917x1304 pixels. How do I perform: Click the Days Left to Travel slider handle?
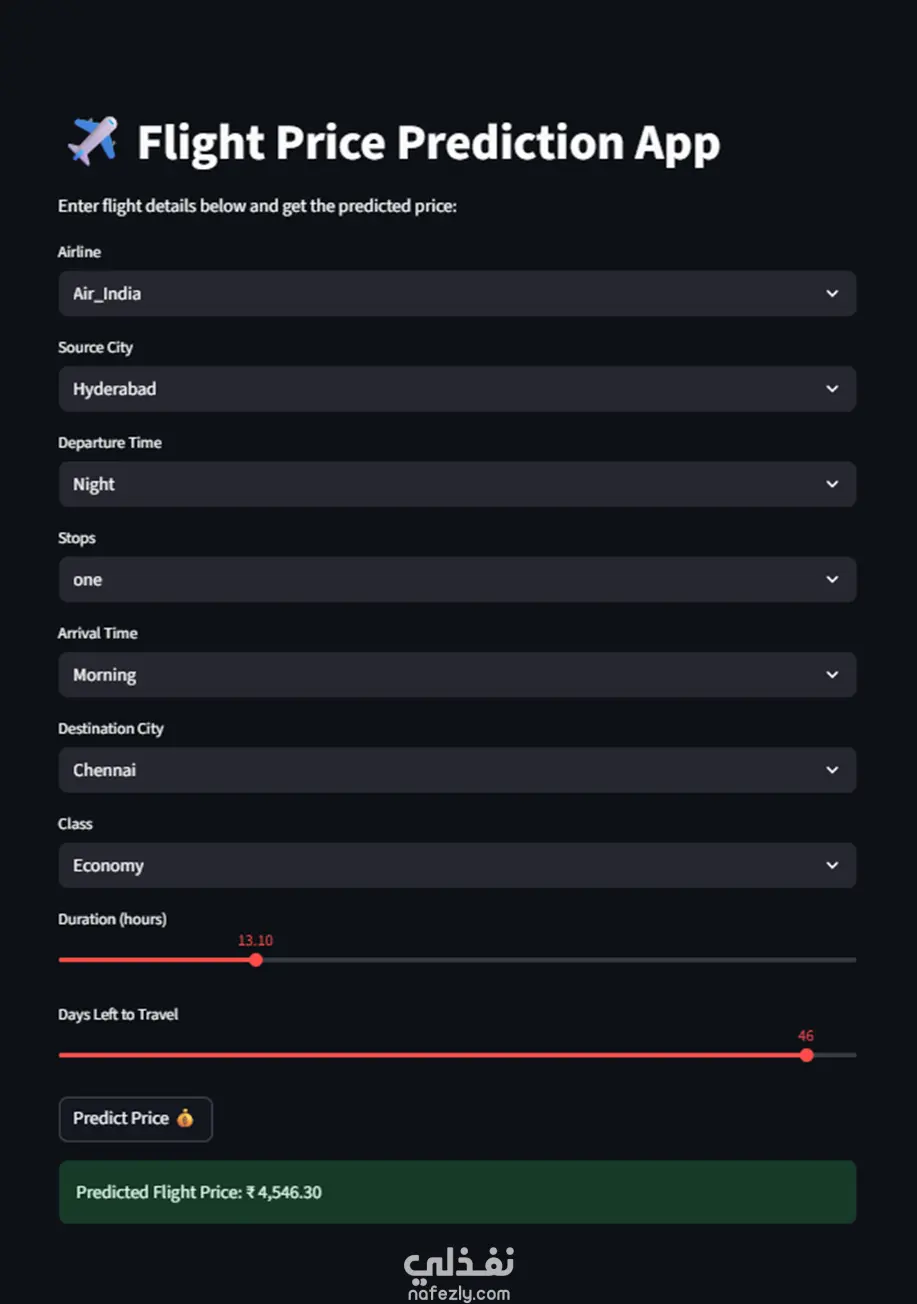tap(807, 1055)
